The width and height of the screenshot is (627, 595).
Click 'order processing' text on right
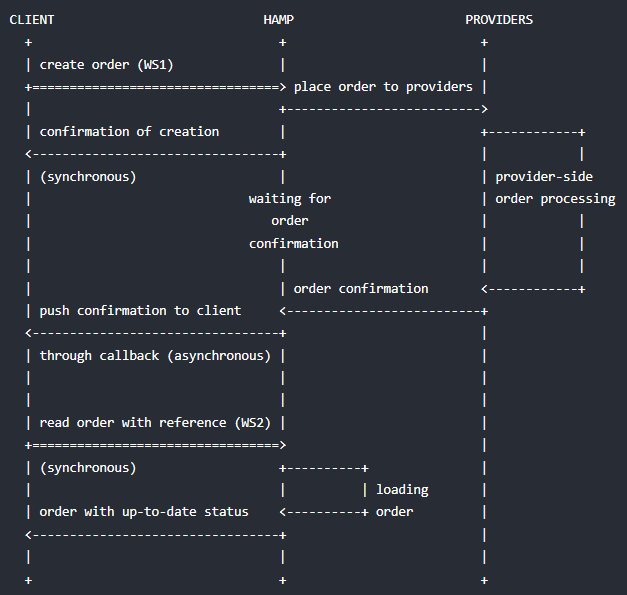(555, 199)
